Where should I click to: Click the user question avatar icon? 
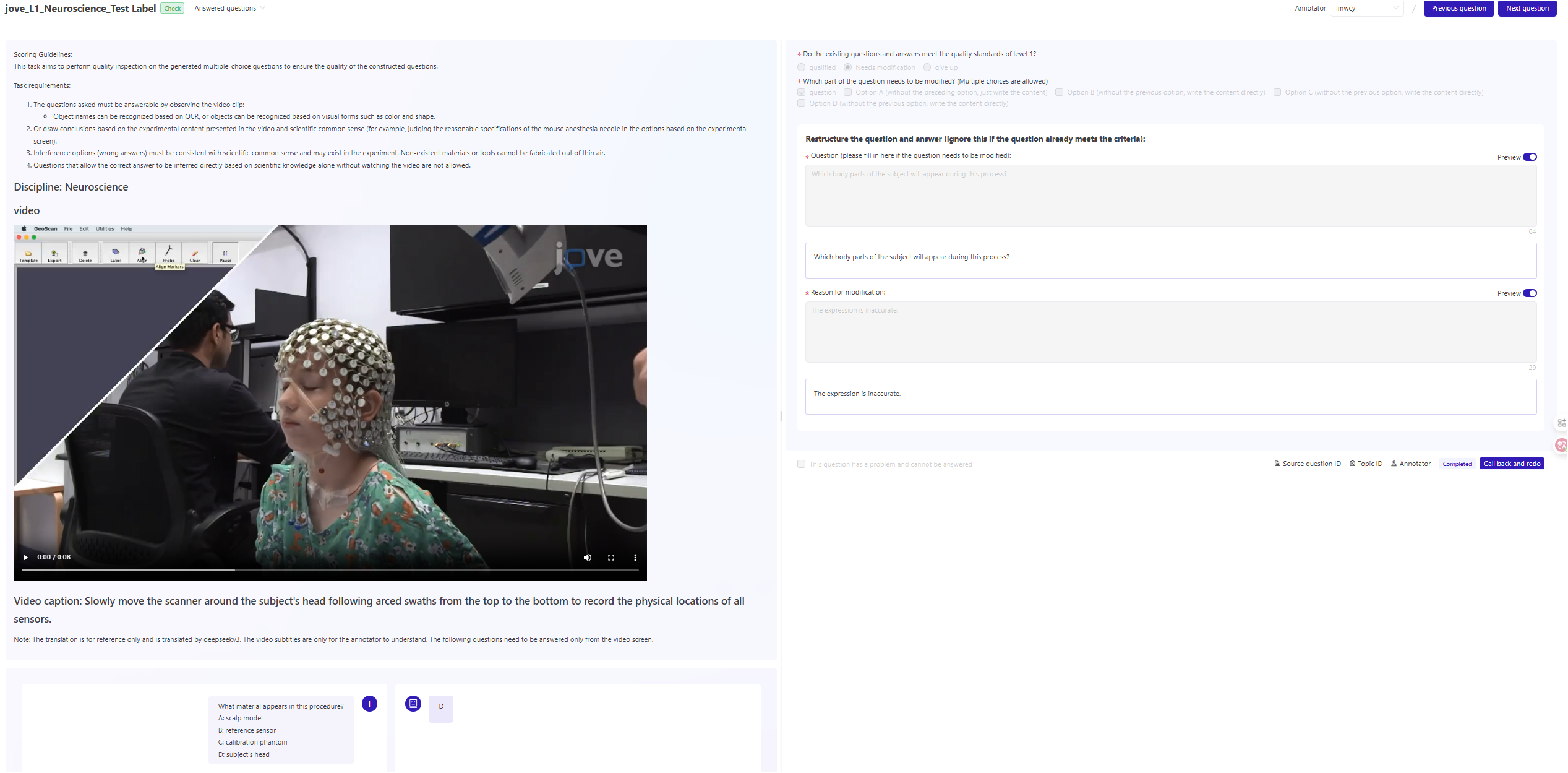pyautogui.click(x=369, y=704)
